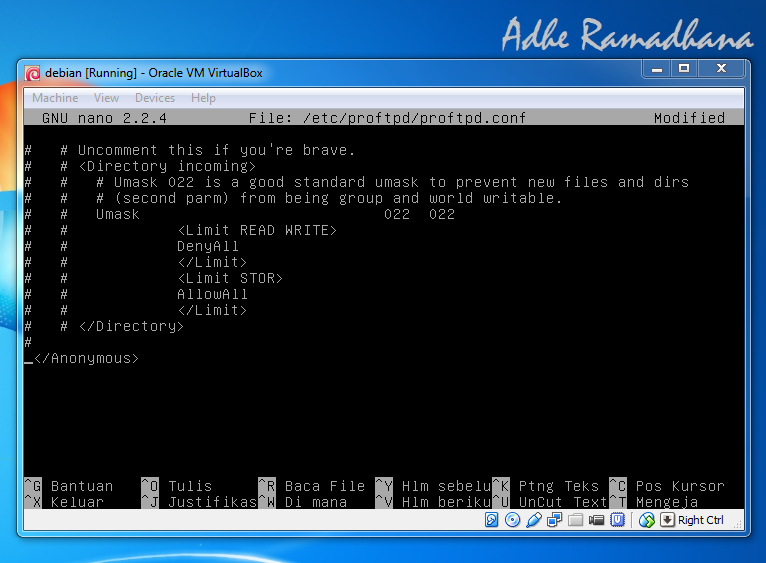
Task: Open the shared folders status icon
Action: 575,520
